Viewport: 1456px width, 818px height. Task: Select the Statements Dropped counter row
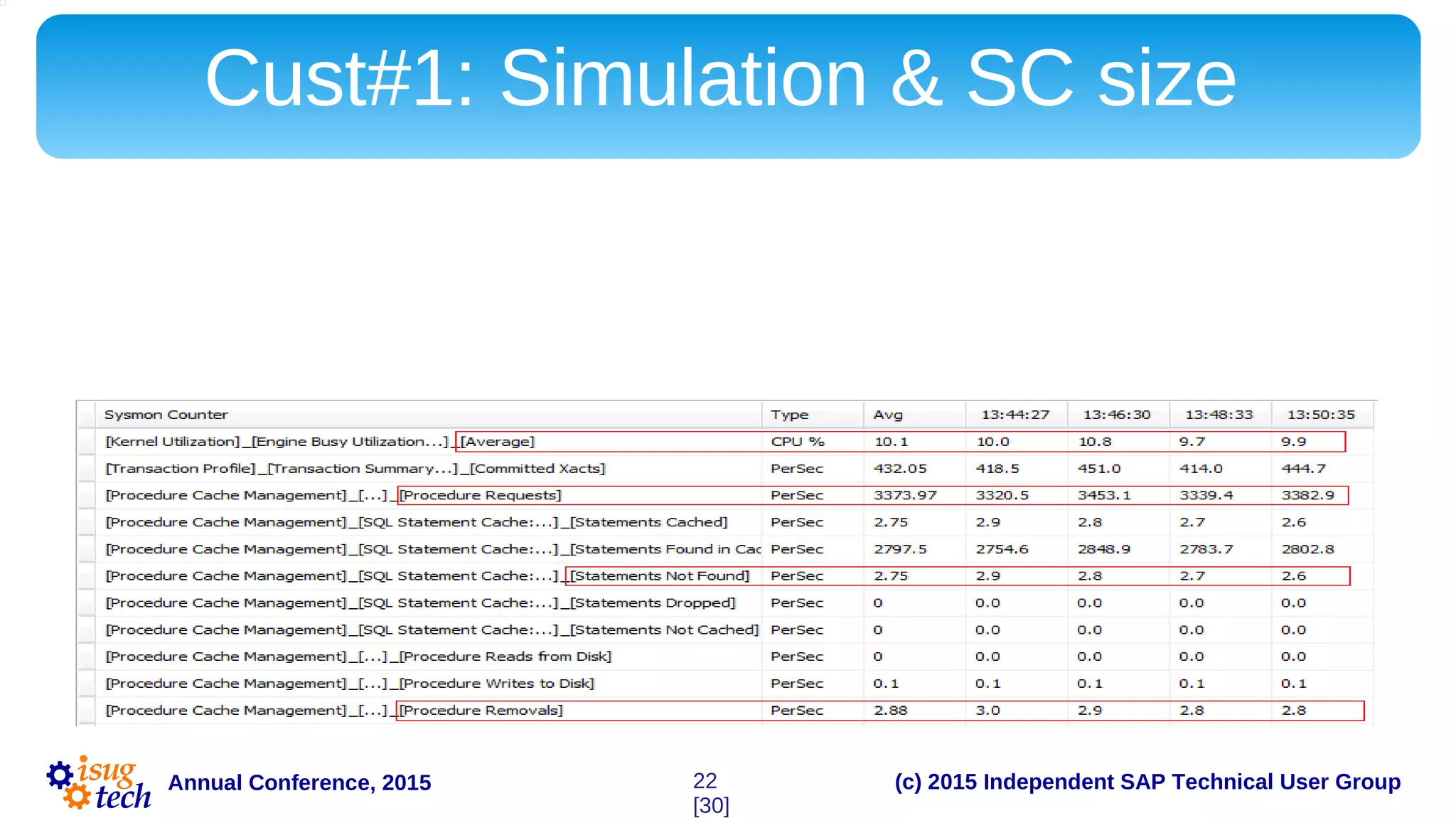(725, 603)
